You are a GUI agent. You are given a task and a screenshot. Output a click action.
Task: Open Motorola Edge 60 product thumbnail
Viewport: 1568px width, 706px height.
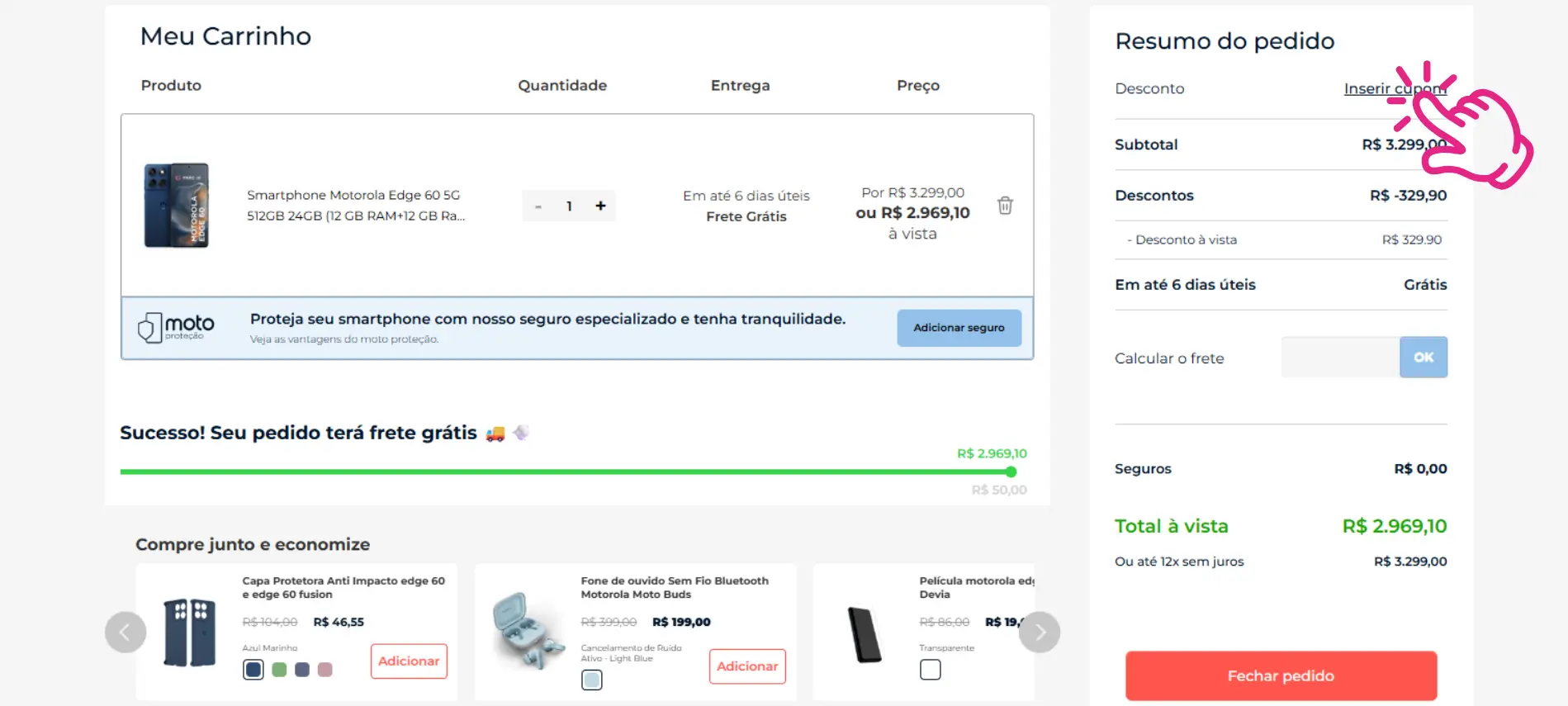coord(177,206)
